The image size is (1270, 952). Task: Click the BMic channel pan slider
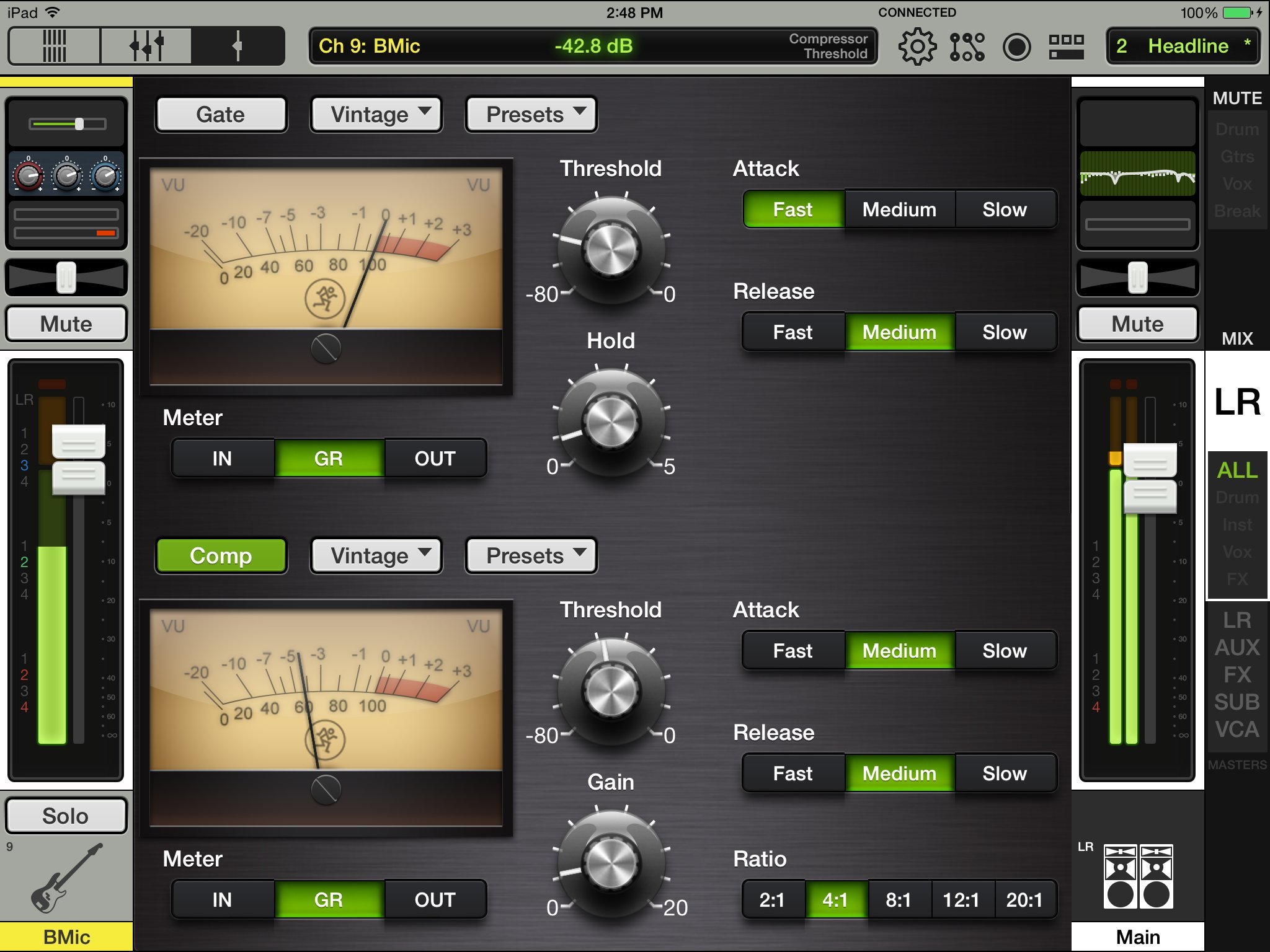[x=66, y=277]
